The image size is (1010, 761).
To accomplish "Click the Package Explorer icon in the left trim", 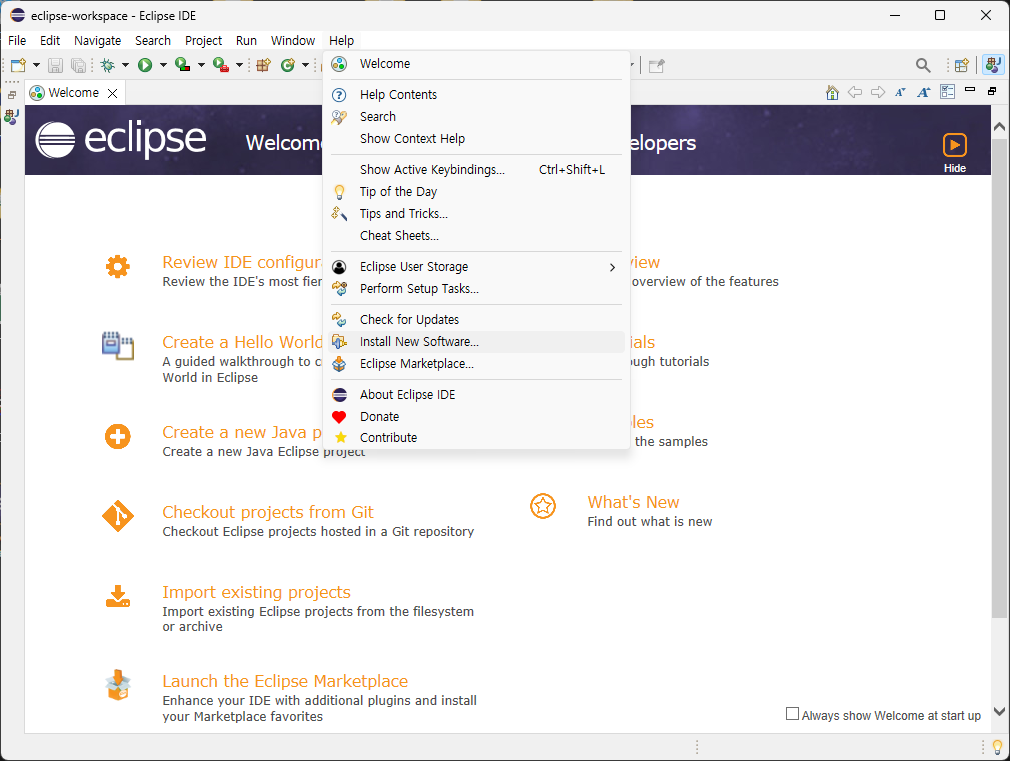I will [12, 117].
